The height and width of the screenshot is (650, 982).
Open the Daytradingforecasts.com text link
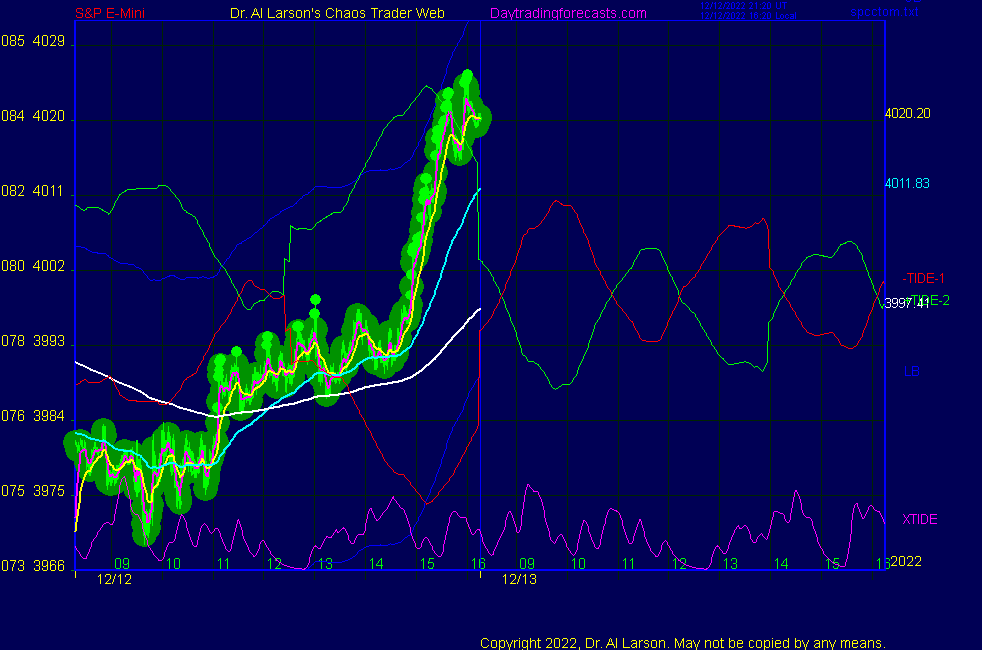[568, 13]
